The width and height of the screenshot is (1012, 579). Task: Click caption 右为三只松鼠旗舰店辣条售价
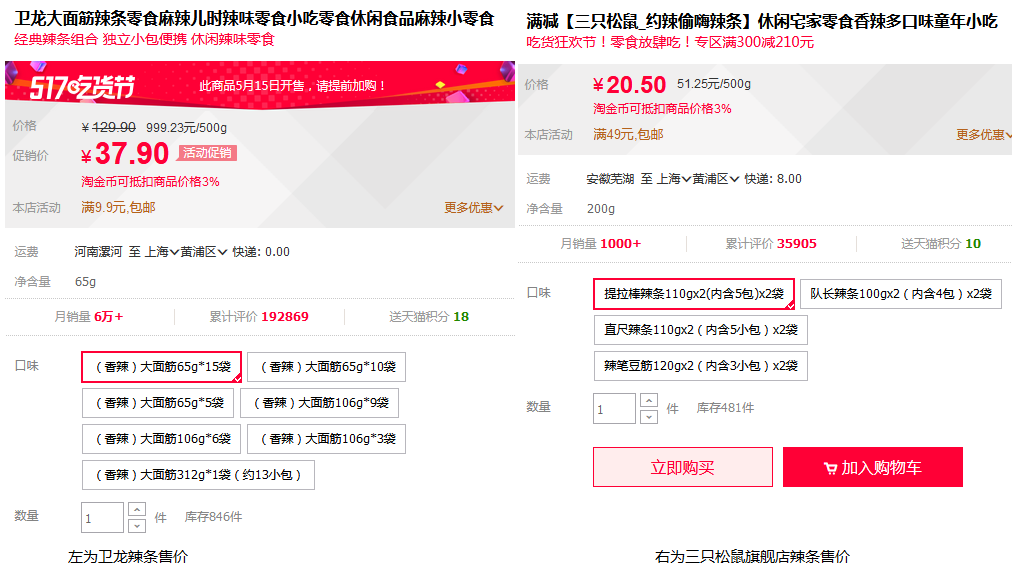(753, 556)
